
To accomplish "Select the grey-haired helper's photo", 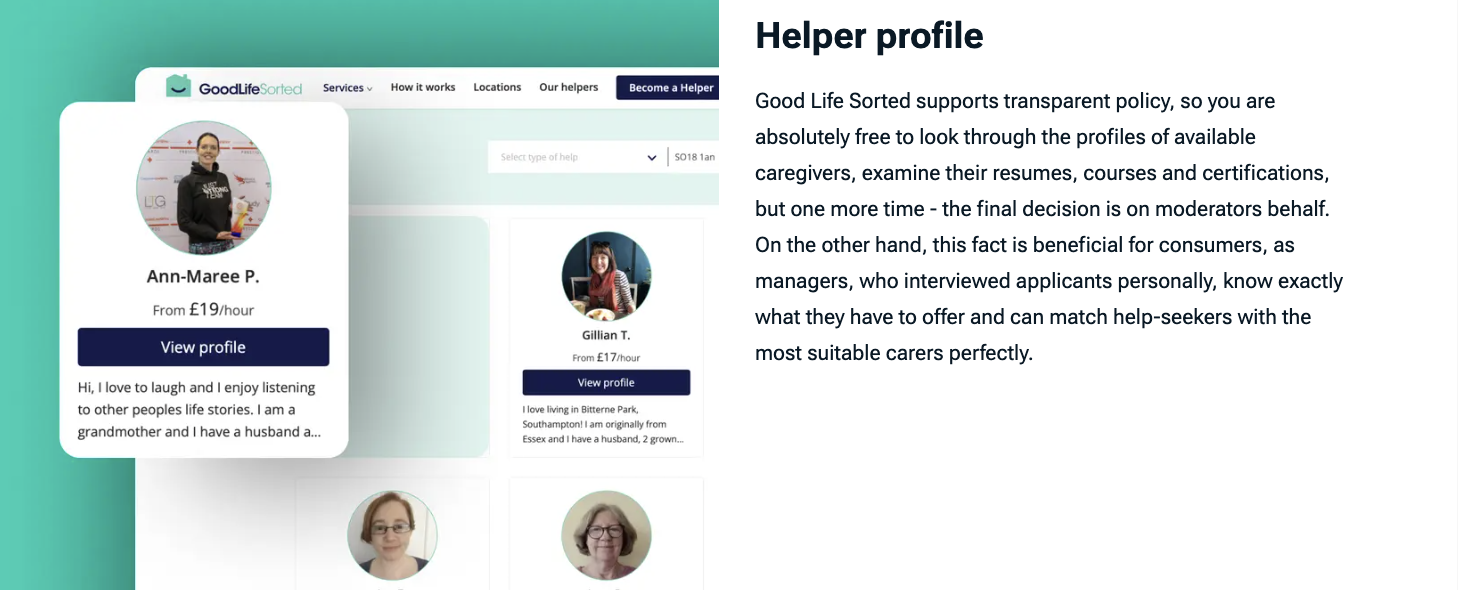I will [606, 535].
